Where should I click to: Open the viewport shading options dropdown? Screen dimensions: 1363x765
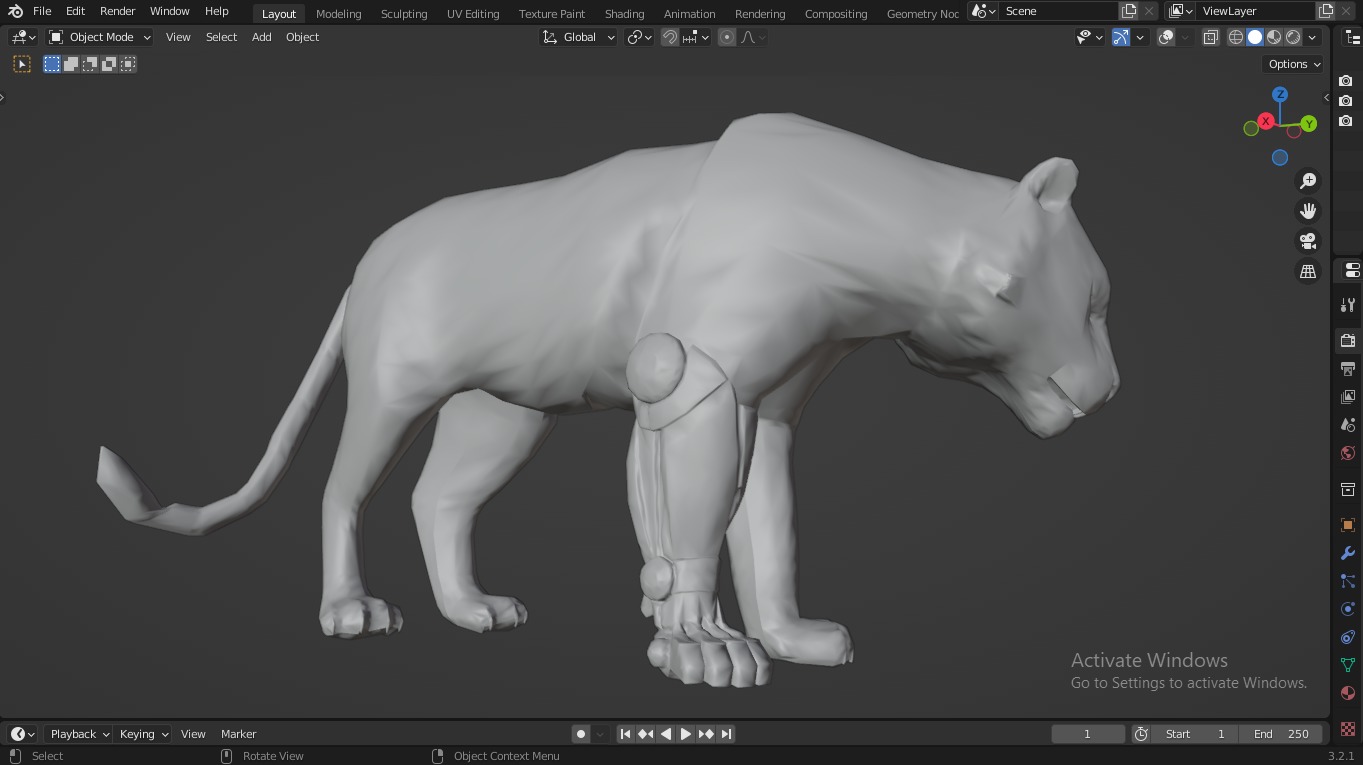point(1313,37)
